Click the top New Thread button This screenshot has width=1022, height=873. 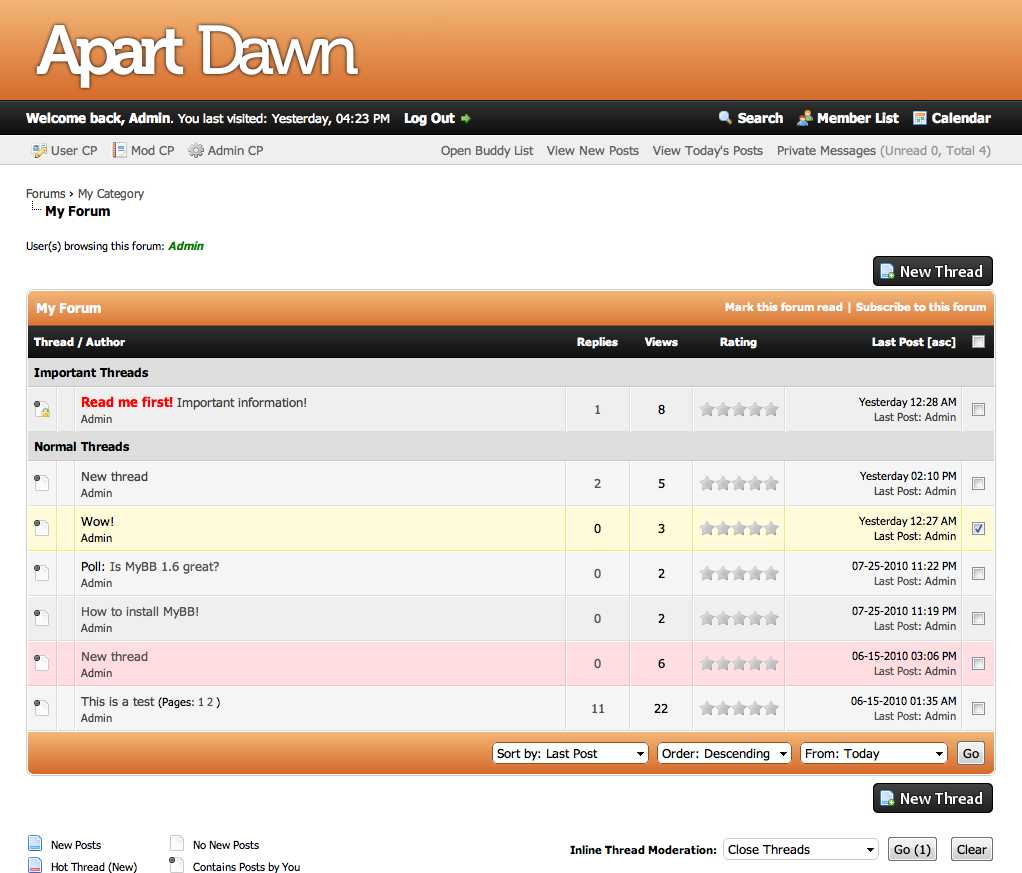click(932, 271)
